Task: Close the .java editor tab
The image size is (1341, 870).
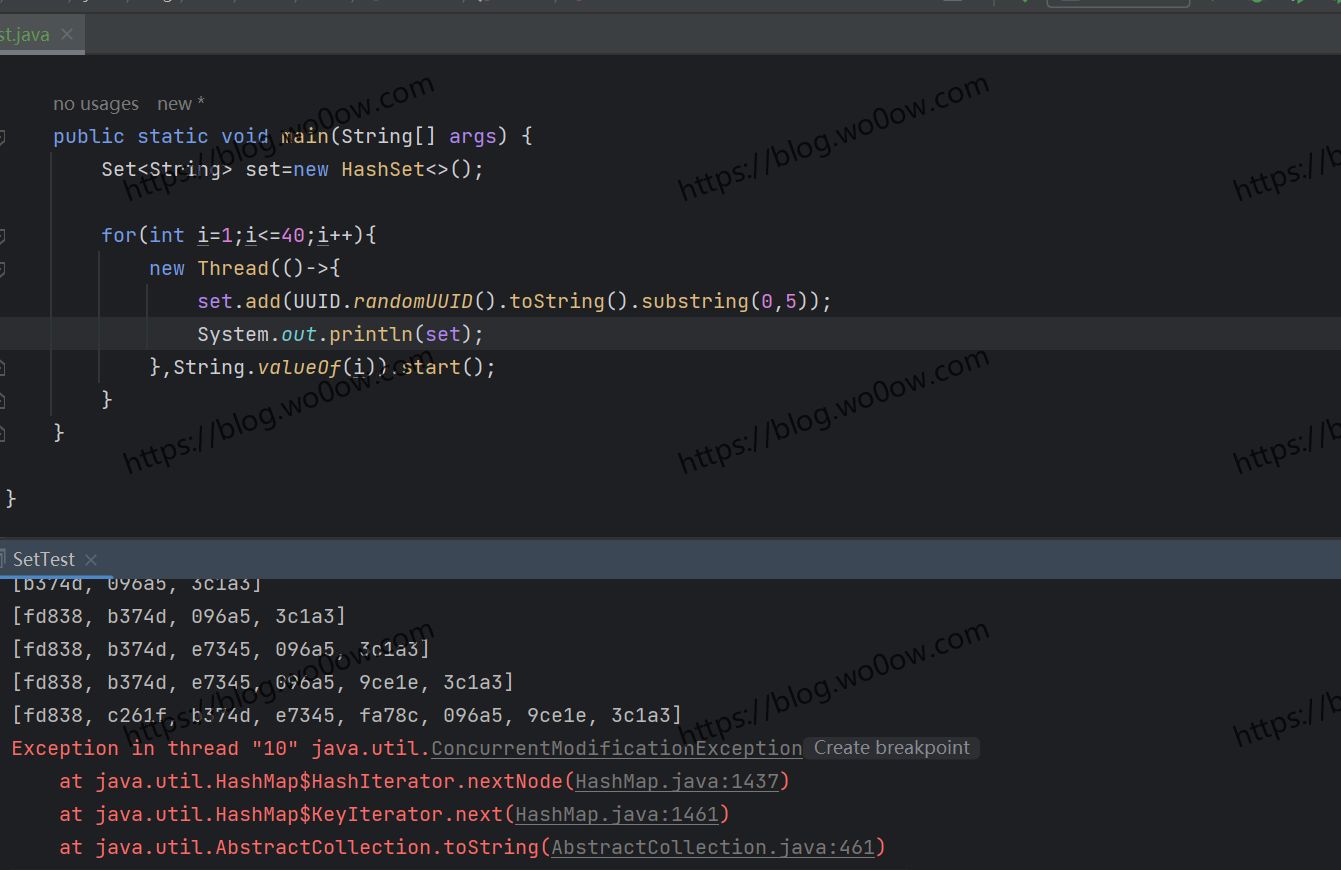Action: tap(67, 35)
